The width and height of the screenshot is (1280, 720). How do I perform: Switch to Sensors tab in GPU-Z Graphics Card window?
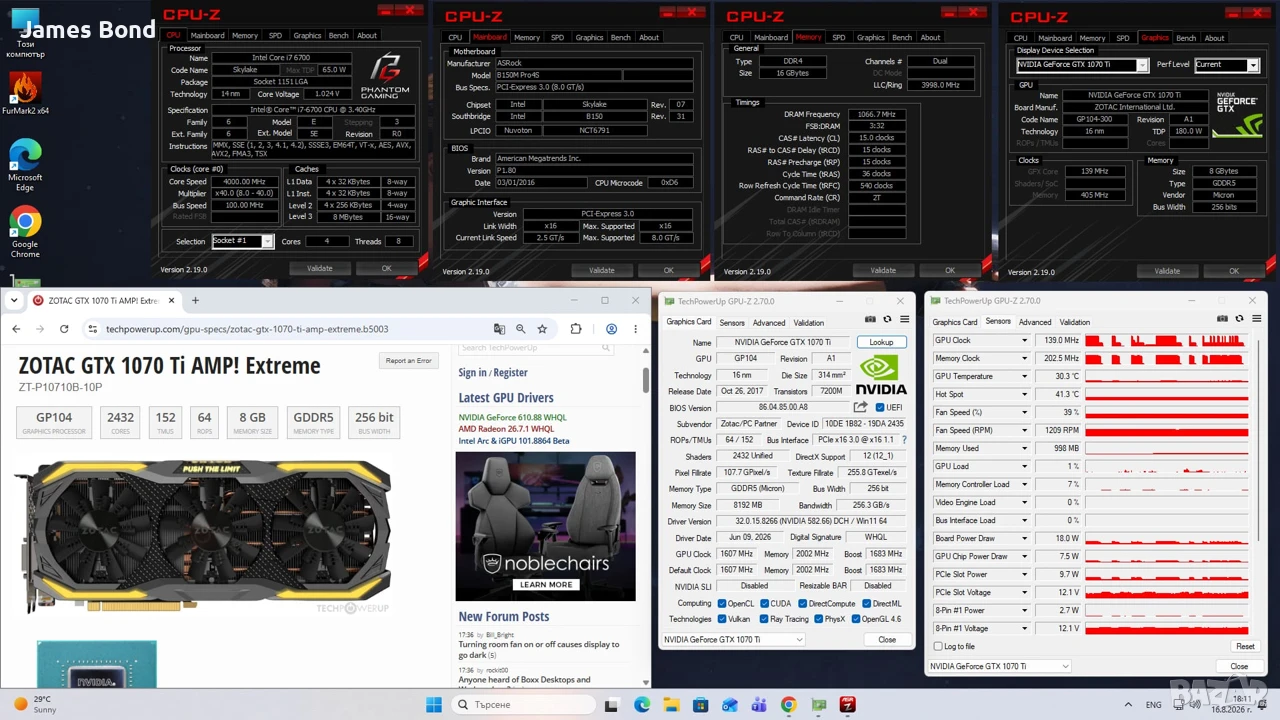732,323
